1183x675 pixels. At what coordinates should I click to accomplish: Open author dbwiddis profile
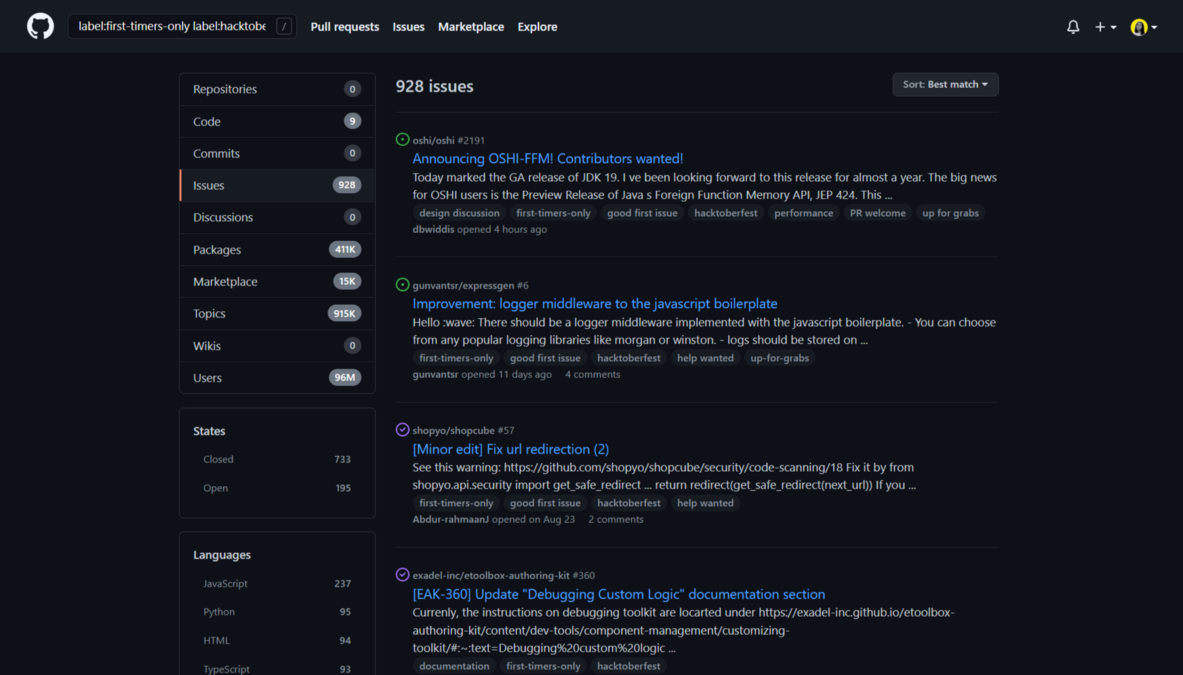(434, 229)
